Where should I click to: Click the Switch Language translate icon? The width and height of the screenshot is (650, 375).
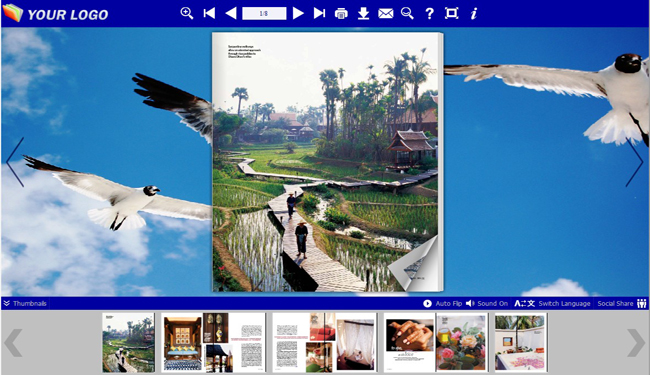(524, 303)
